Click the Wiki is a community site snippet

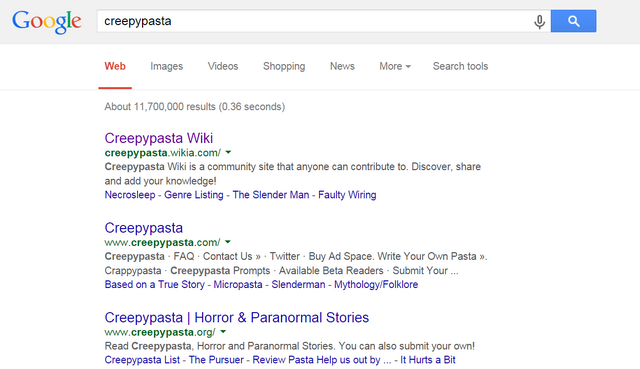(x=293, y=167)
